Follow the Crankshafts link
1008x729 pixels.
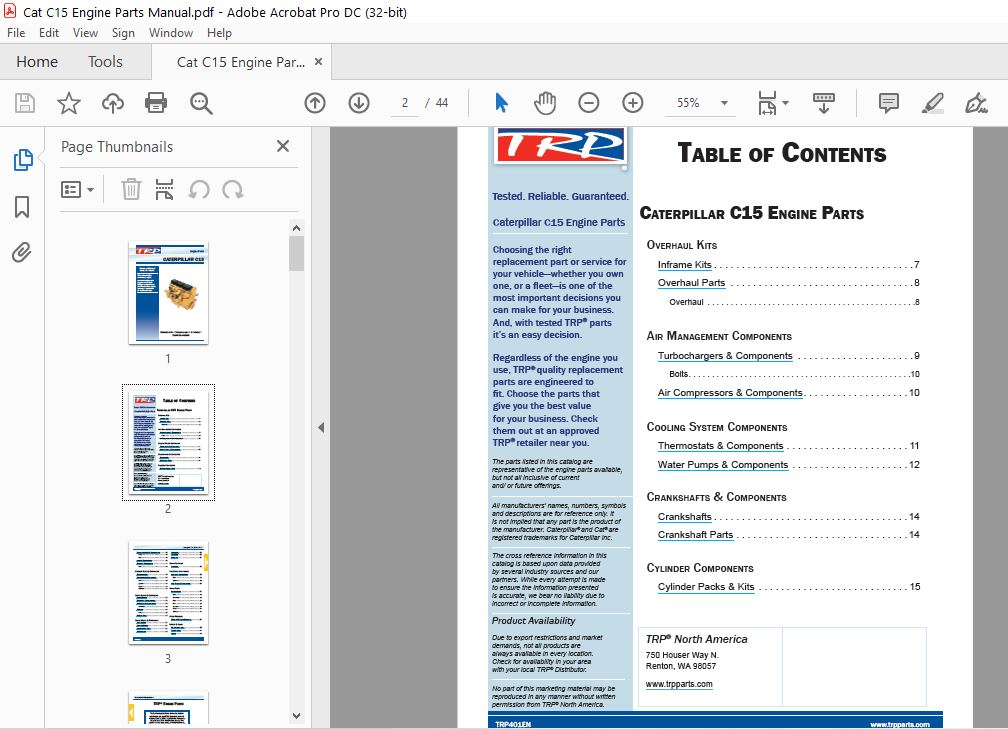tap(685, 517)
